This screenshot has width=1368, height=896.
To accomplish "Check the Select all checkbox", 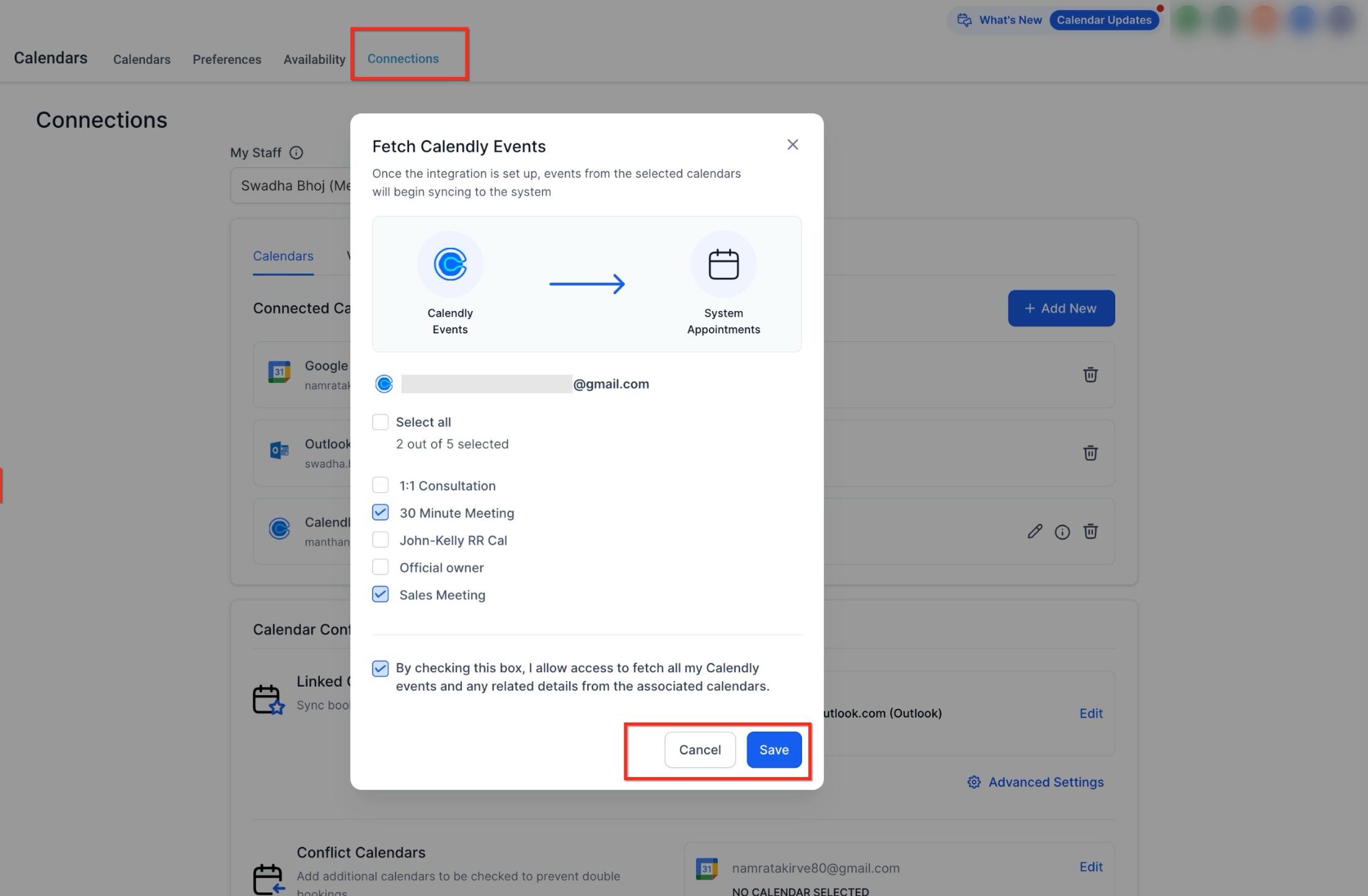I will coord(380,422).
